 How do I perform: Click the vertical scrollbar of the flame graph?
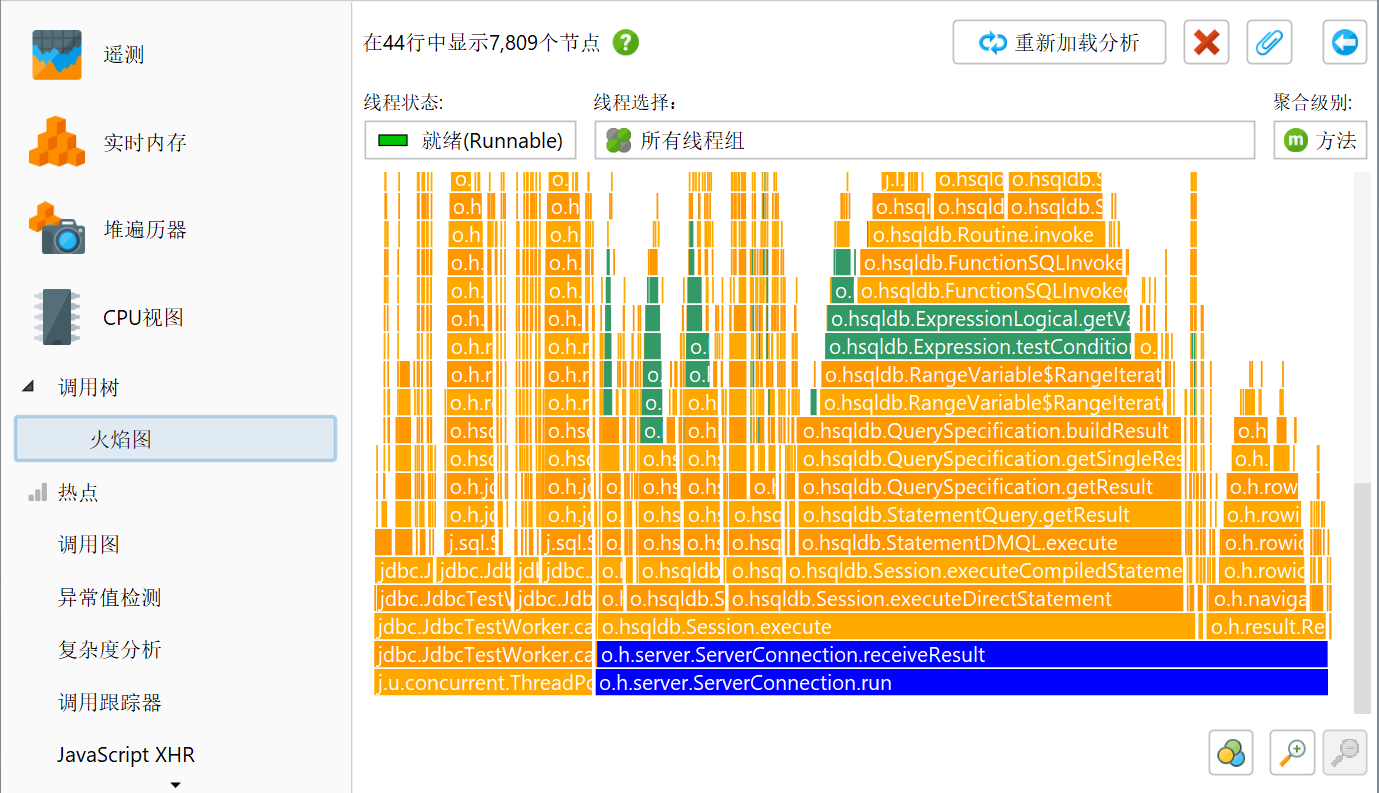click(1362, 598)
